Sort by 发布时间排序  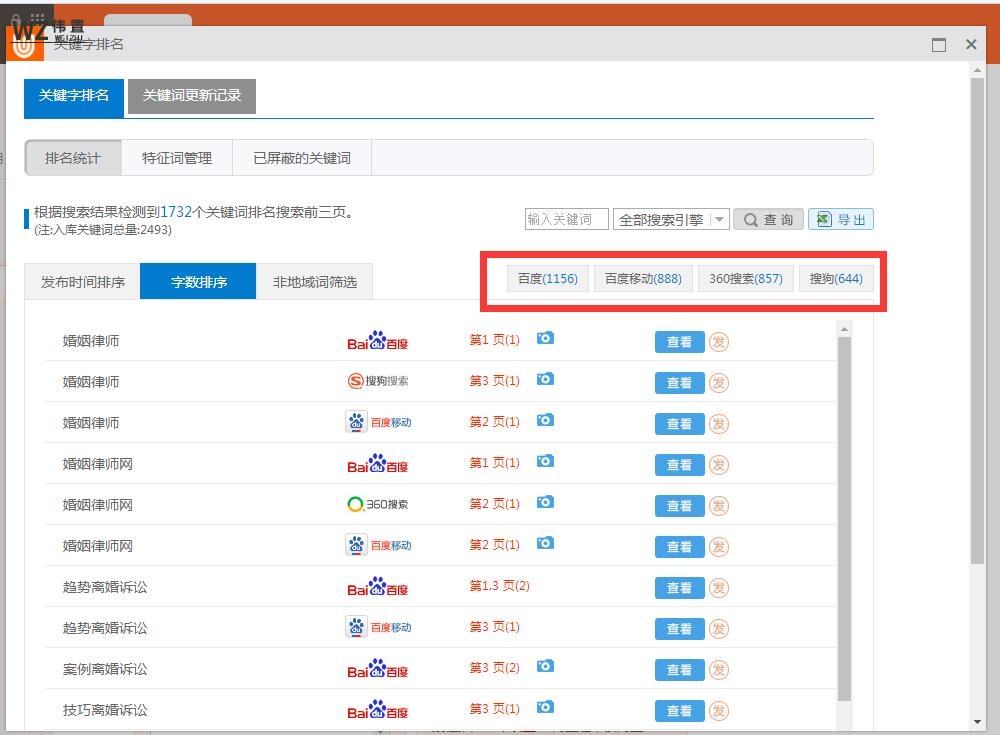83,282
